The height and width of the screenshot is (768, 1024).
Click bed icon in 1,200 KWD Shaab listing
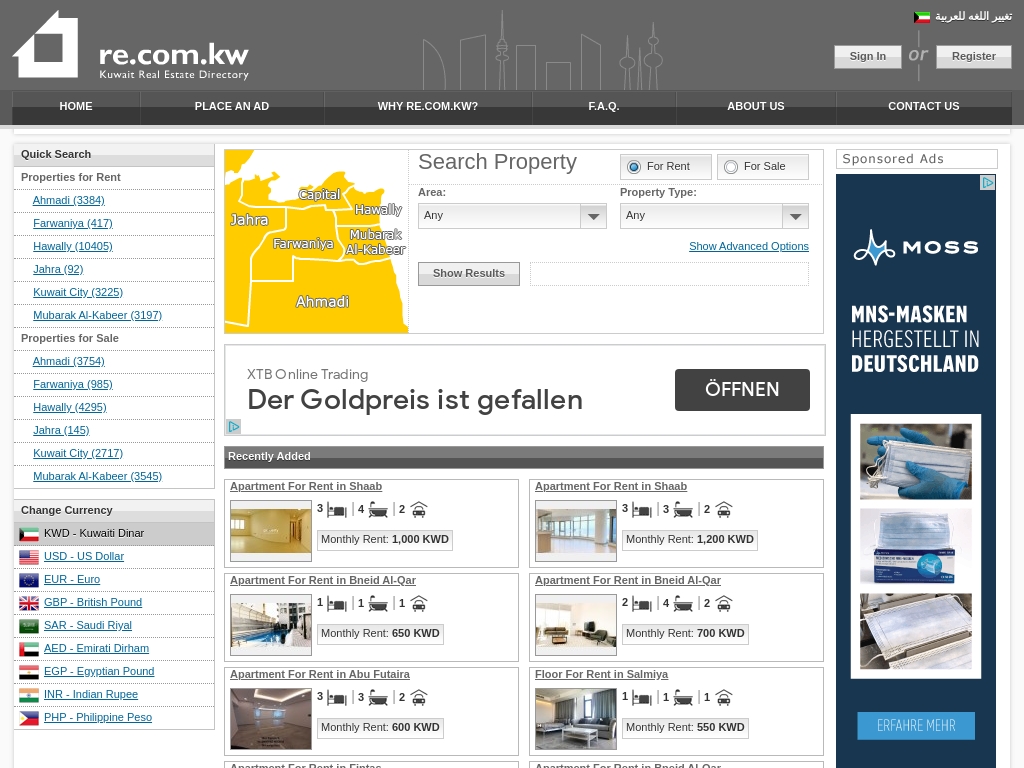pos(641,509)
